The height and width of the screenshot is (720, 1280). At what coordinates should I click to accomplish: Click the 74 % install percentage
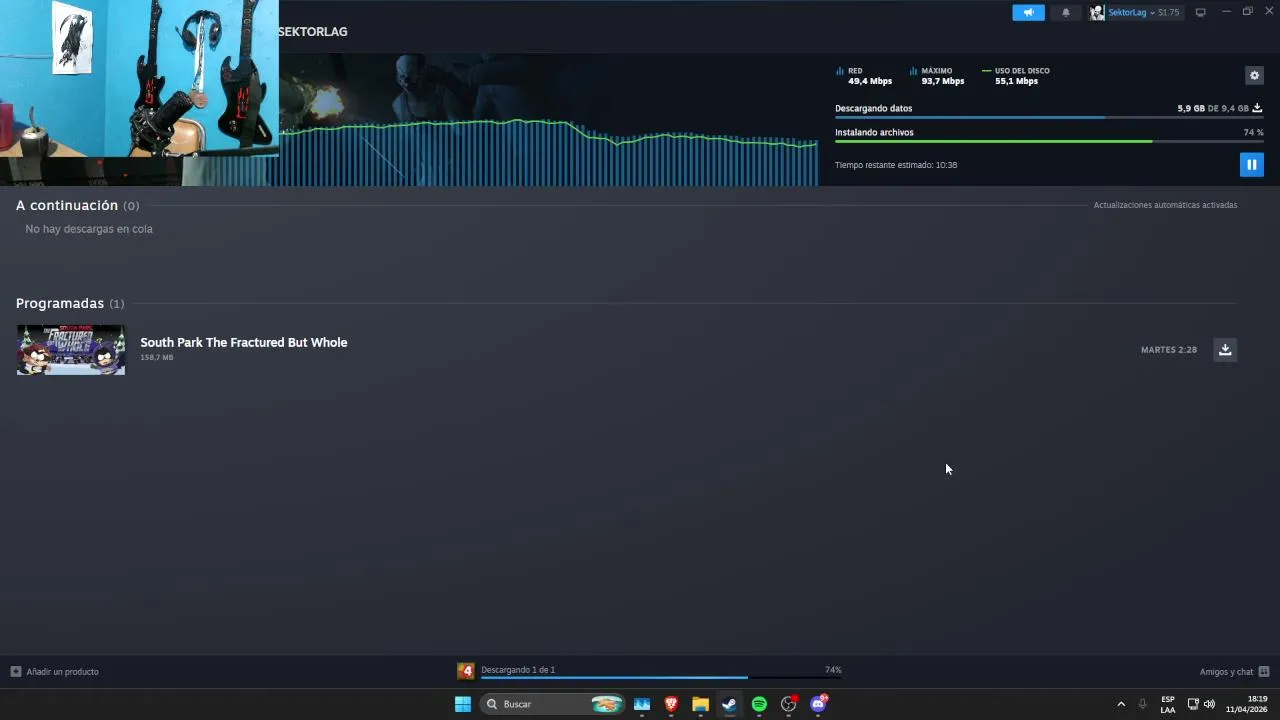[x=1254, y=132]
